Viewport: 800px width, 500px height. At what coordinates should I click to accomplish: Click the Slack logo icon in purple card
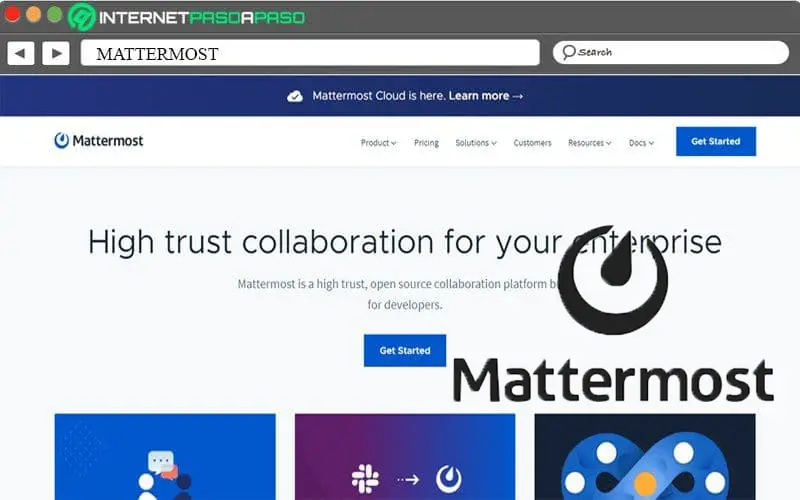[x=365, y=479]
